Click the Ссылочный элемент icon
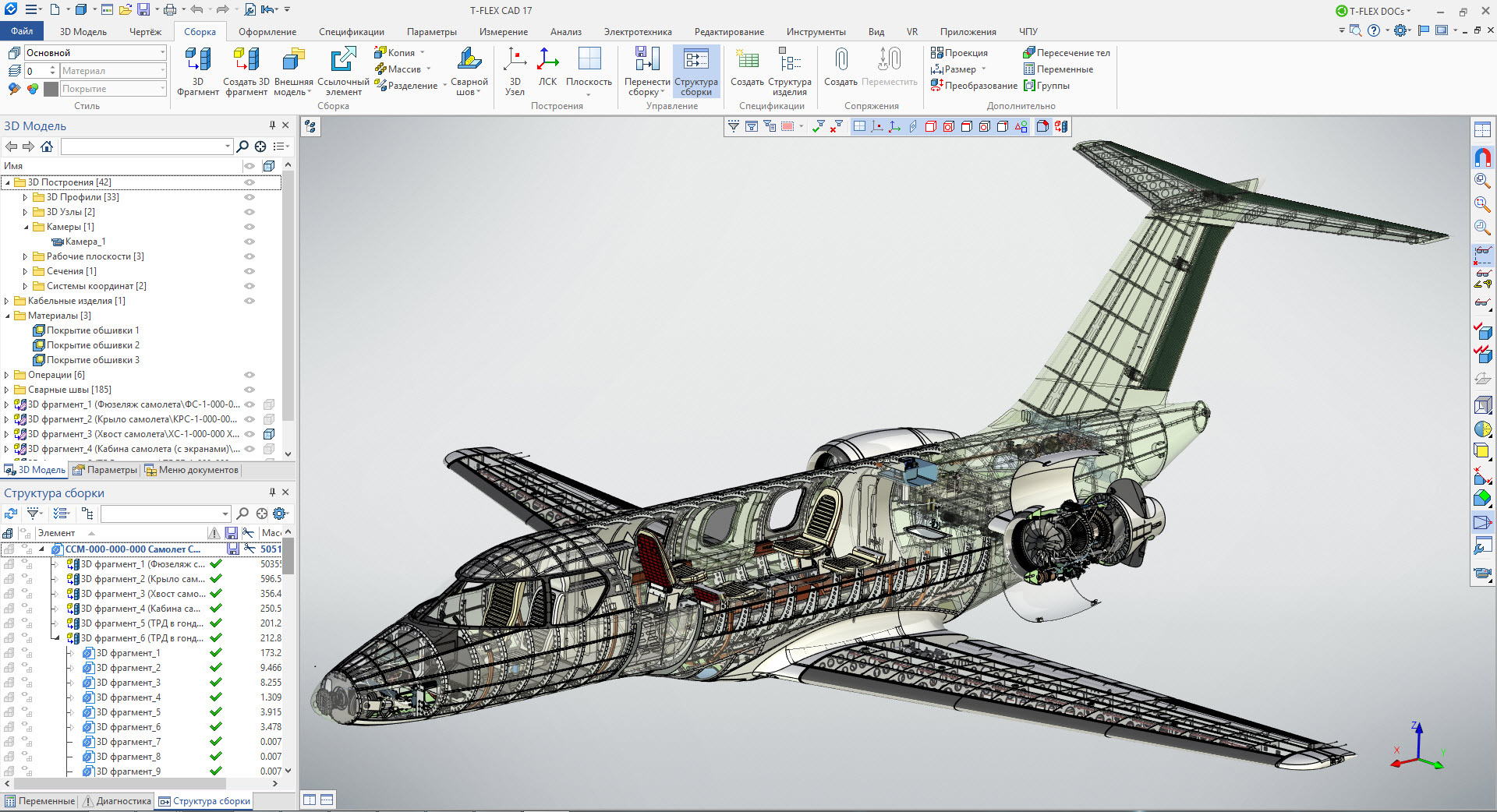 pos(343,61)
